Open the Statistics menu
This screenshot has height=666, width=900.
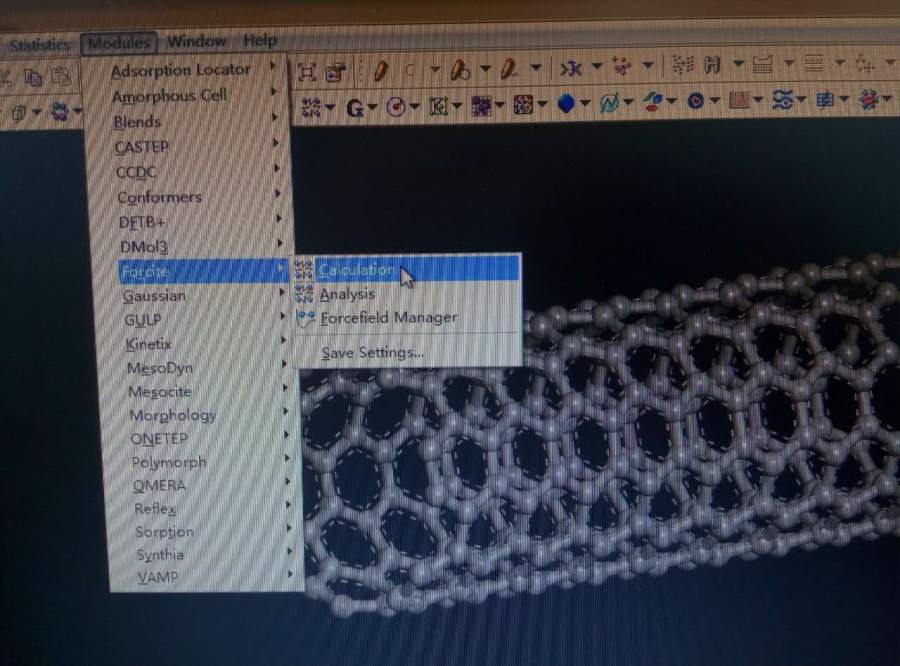tap(39, 44)
